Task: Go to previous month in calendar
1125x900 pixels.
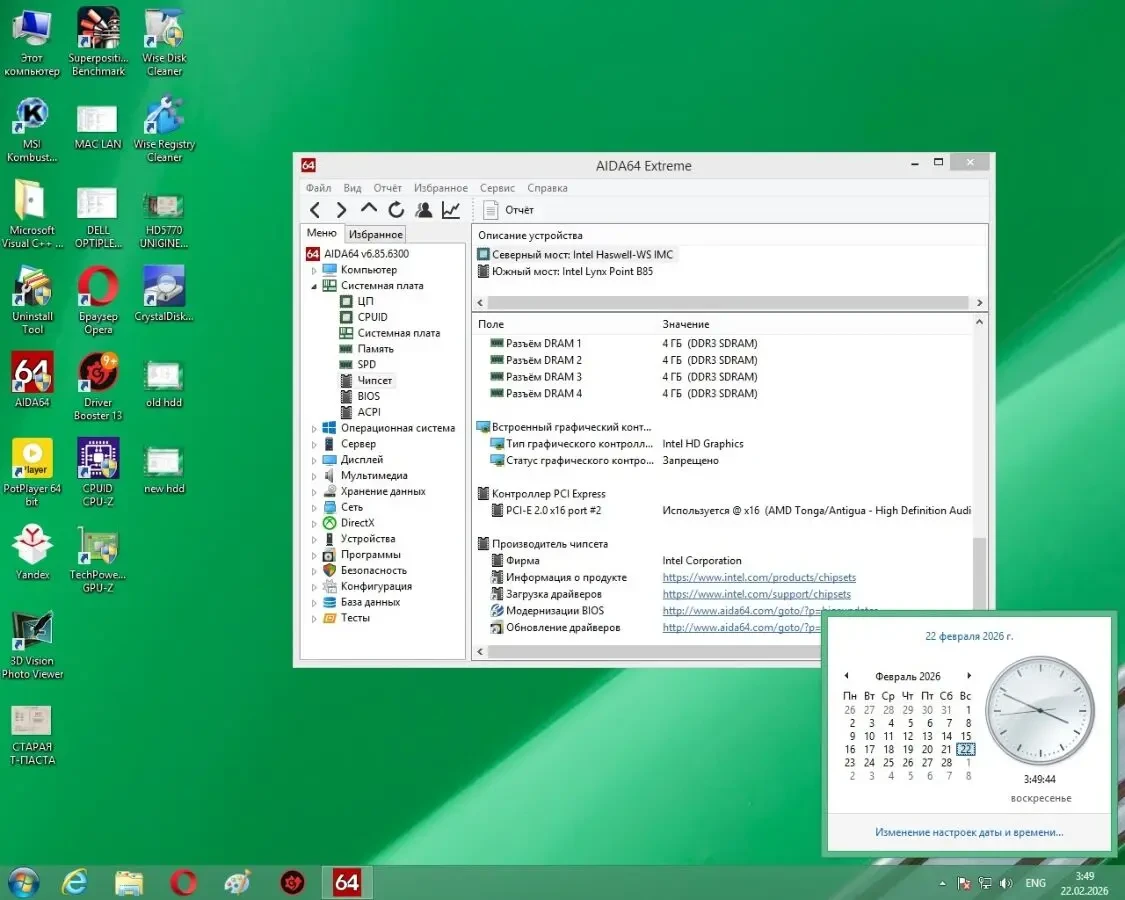Action: point(847,675)
